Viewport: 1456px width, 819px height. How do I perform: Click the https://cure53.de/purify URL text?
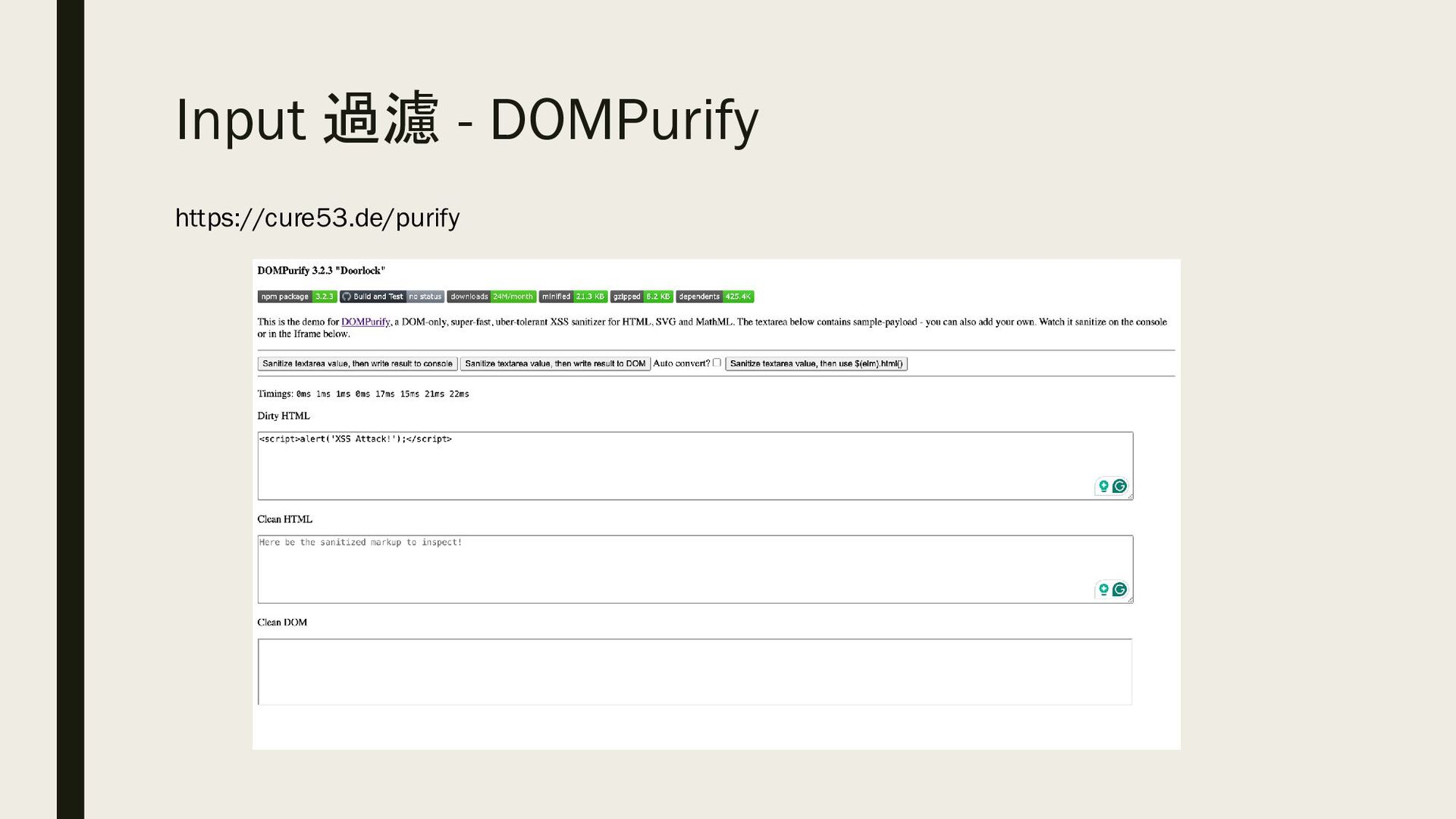[x=318, y=218]
